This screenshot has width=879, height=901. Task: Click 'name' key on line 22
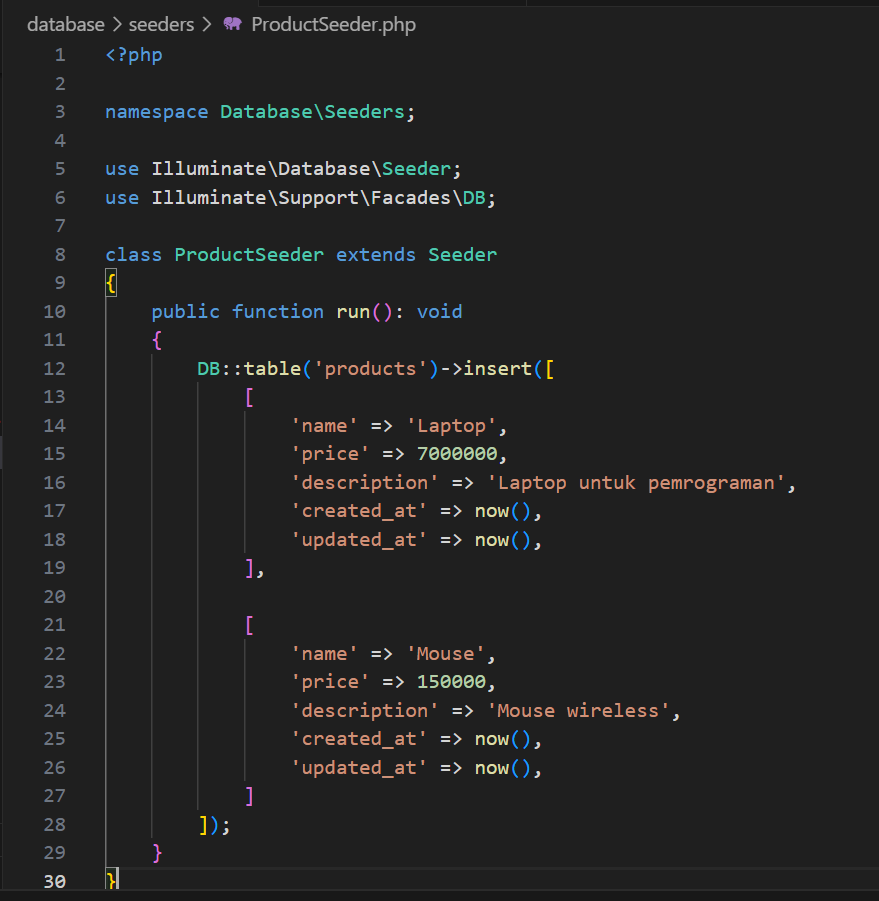click(325, 653)
